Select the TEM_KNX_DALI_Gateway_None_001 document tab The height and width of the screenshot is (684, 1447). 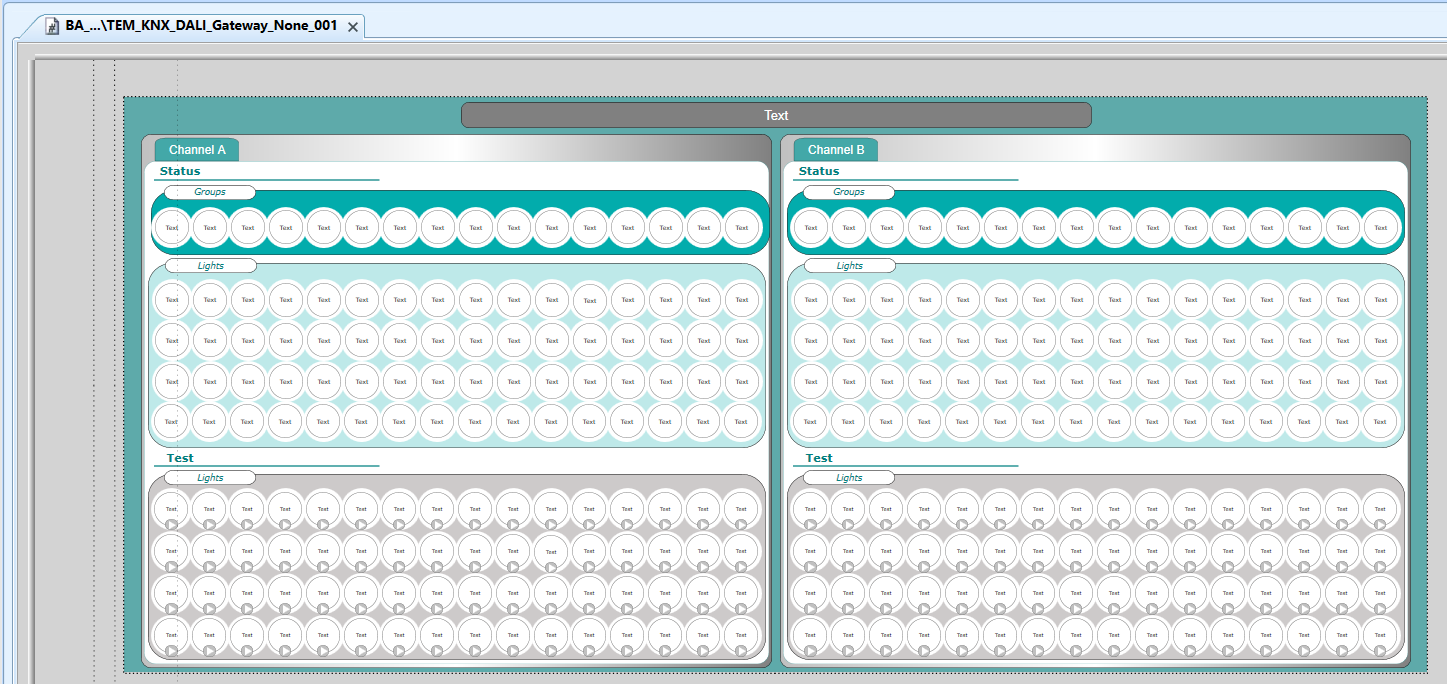point(200,26)
